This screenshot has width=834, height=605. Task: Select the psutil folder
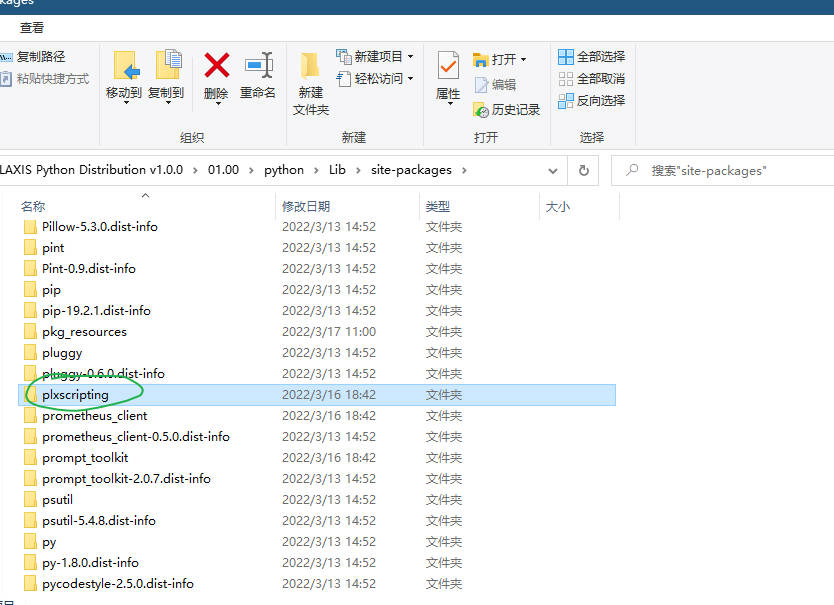57,500
